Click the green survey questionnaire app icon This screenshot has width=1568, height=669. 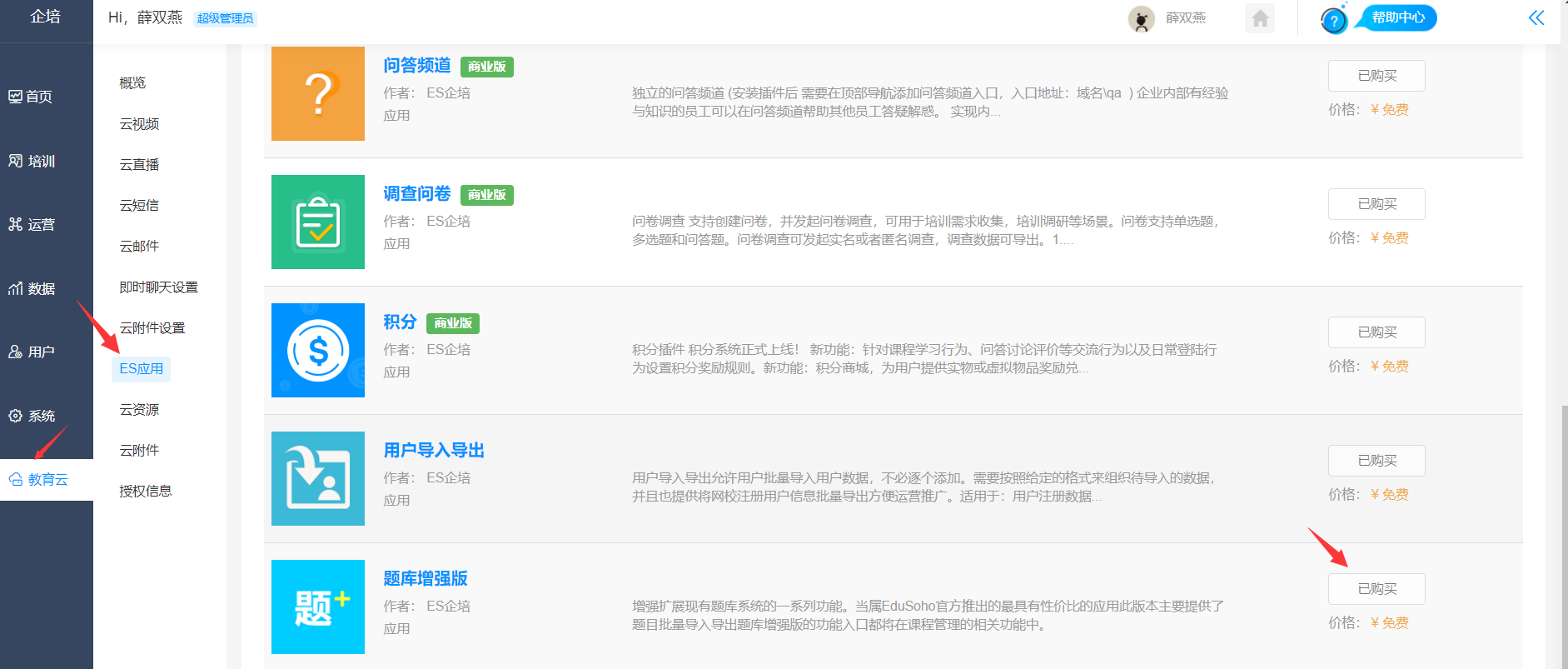pyautogui.click(x=317, y=222)
